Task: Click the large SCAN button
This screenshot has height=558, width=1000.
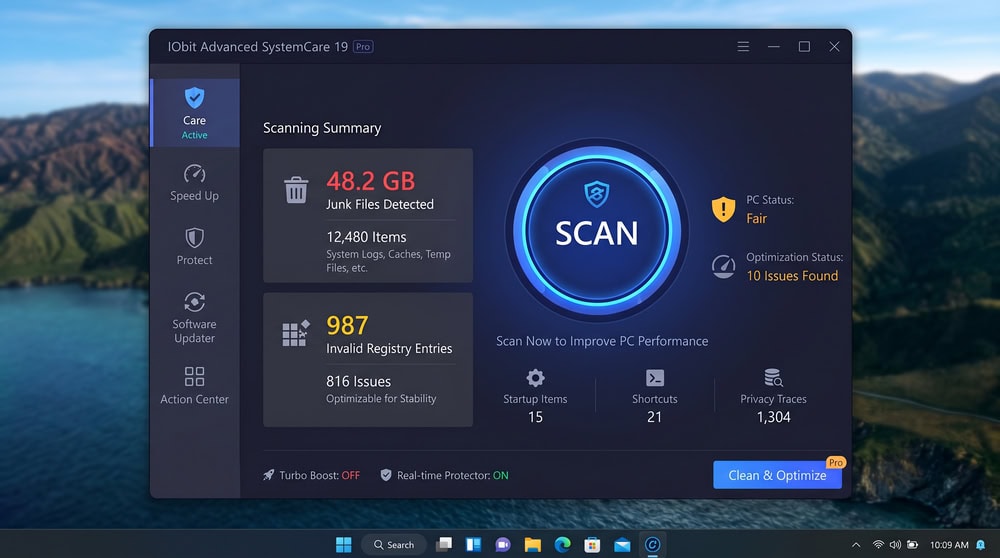Action: click(x=597, y=230)
